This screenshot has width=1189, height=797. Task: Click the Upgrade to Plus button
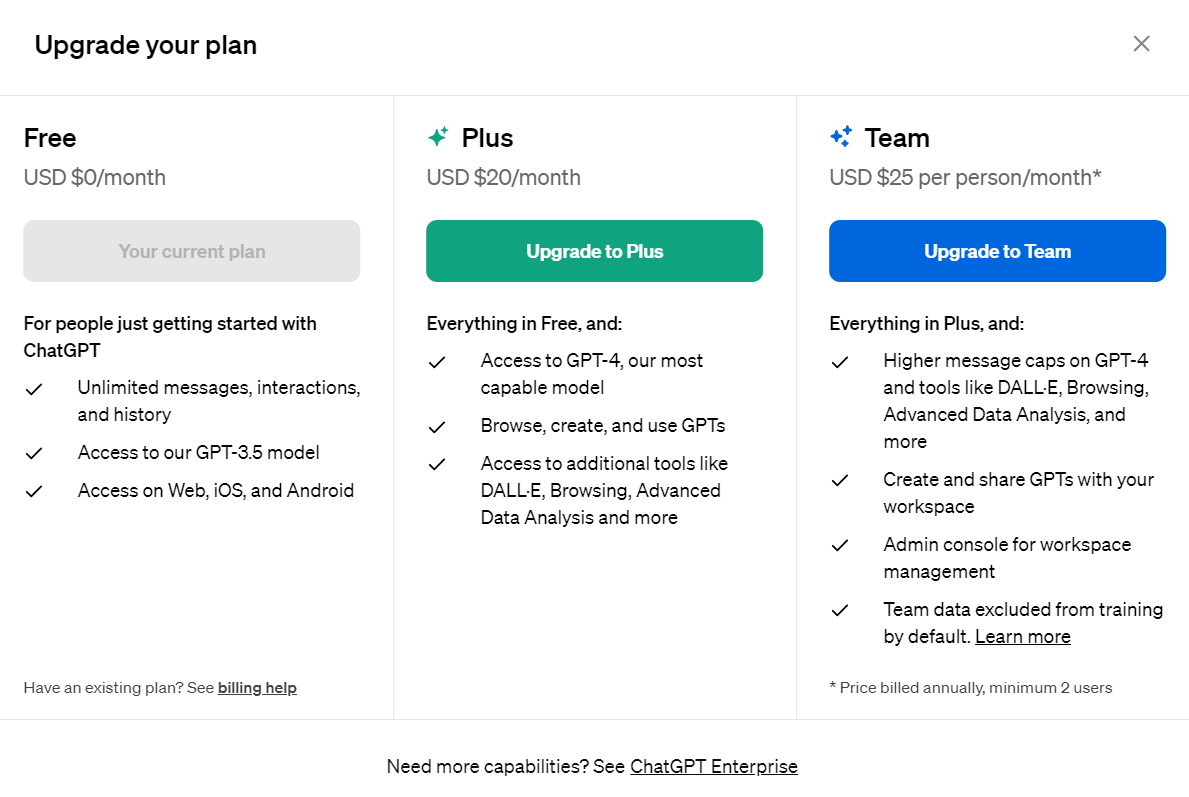pyautogui.click(x=594, y=251)
